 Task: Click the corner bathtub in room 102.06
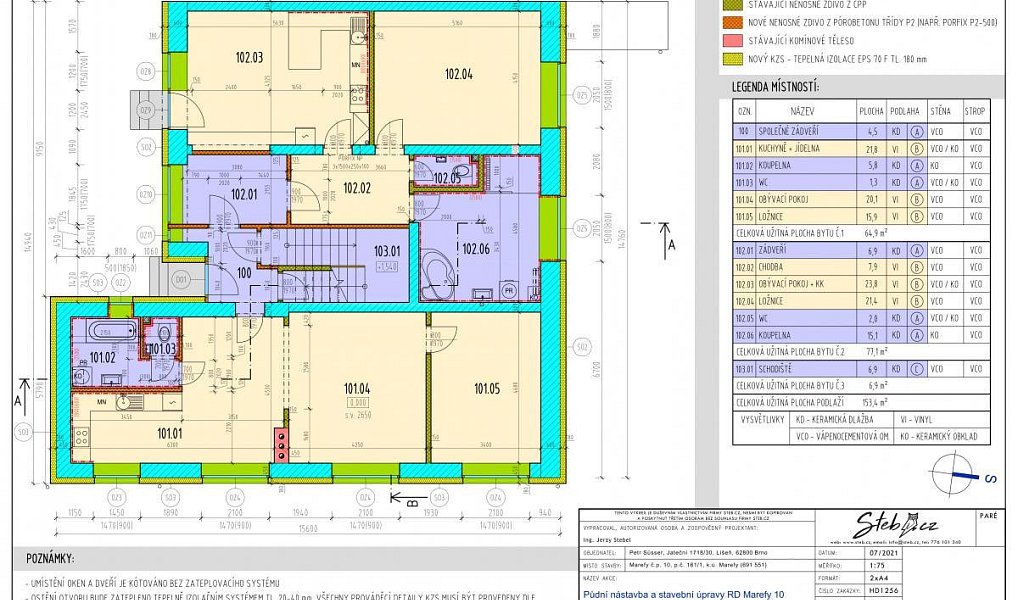click(x=439, y=274)
